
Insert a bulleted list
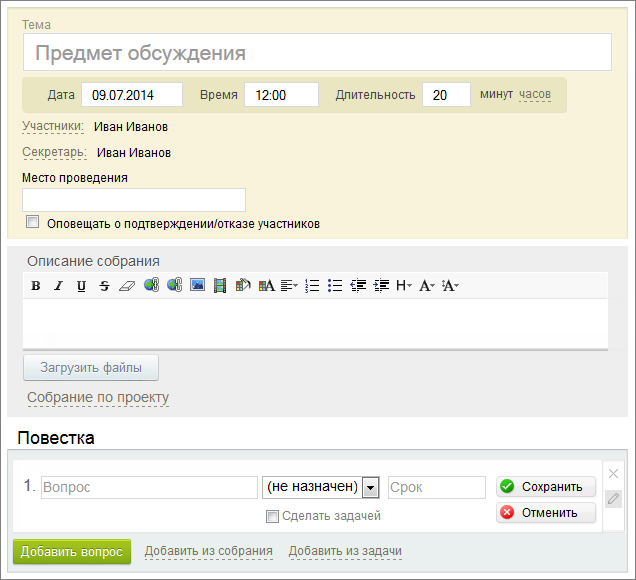335,286
